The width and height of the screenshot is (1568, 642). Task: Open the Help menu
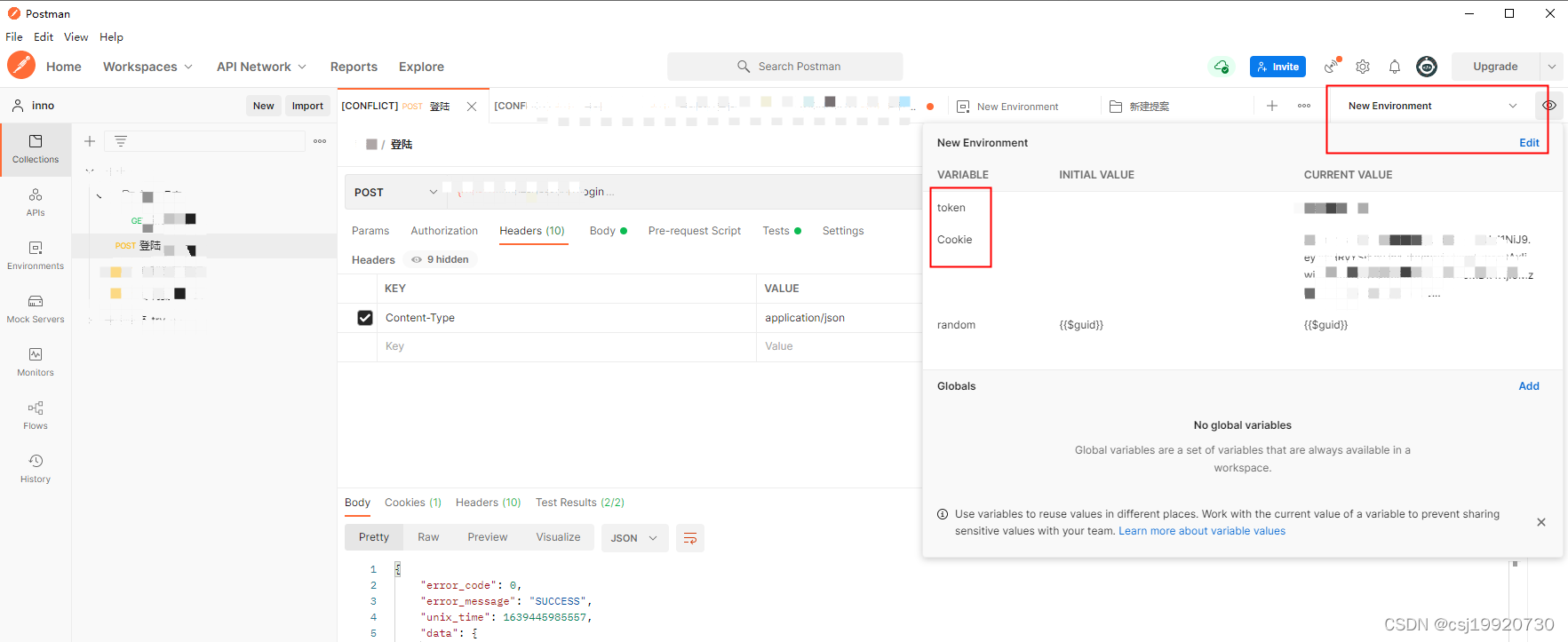(x=111, y=37)
